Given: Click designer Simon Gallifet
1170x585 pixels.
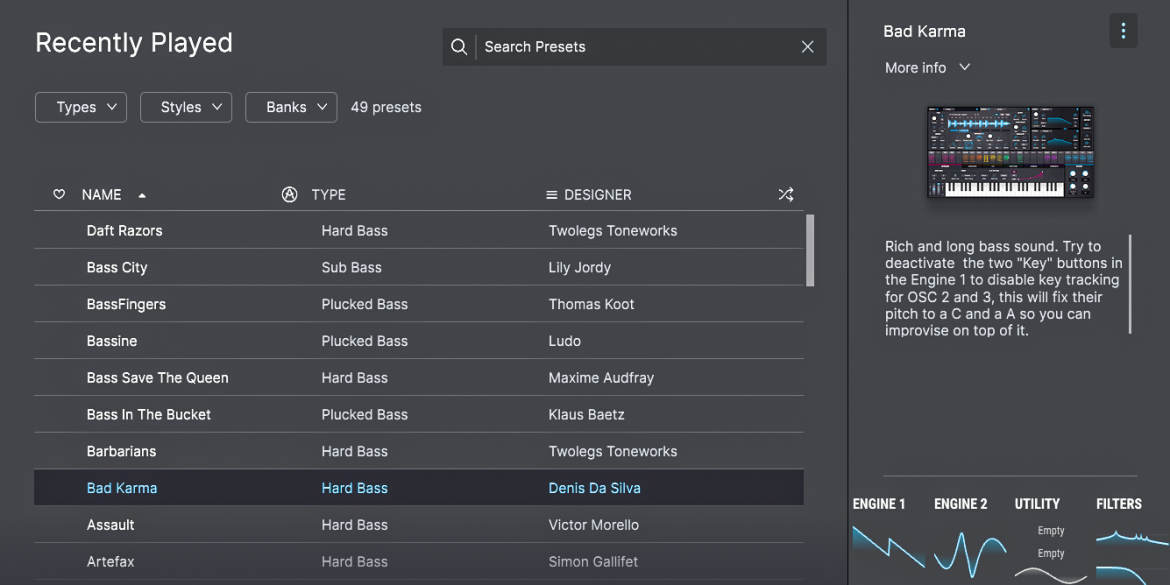Looking at the screenshot, I should [x=593, y=562].
